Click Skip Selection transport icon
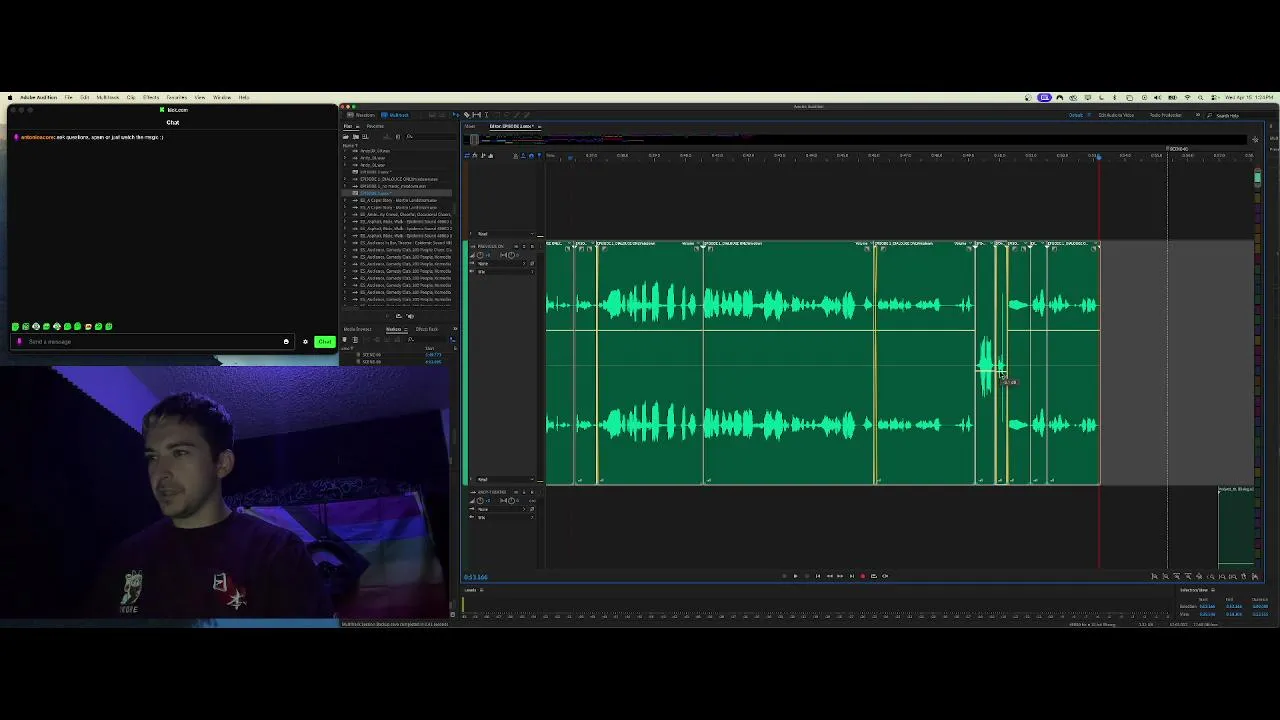 click(x=885, y=576)
